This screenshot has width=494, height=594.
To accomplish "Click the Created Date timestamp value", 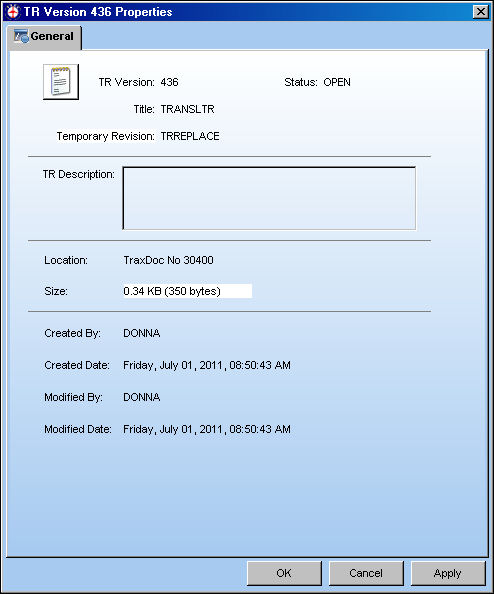I will pos(207,365).
